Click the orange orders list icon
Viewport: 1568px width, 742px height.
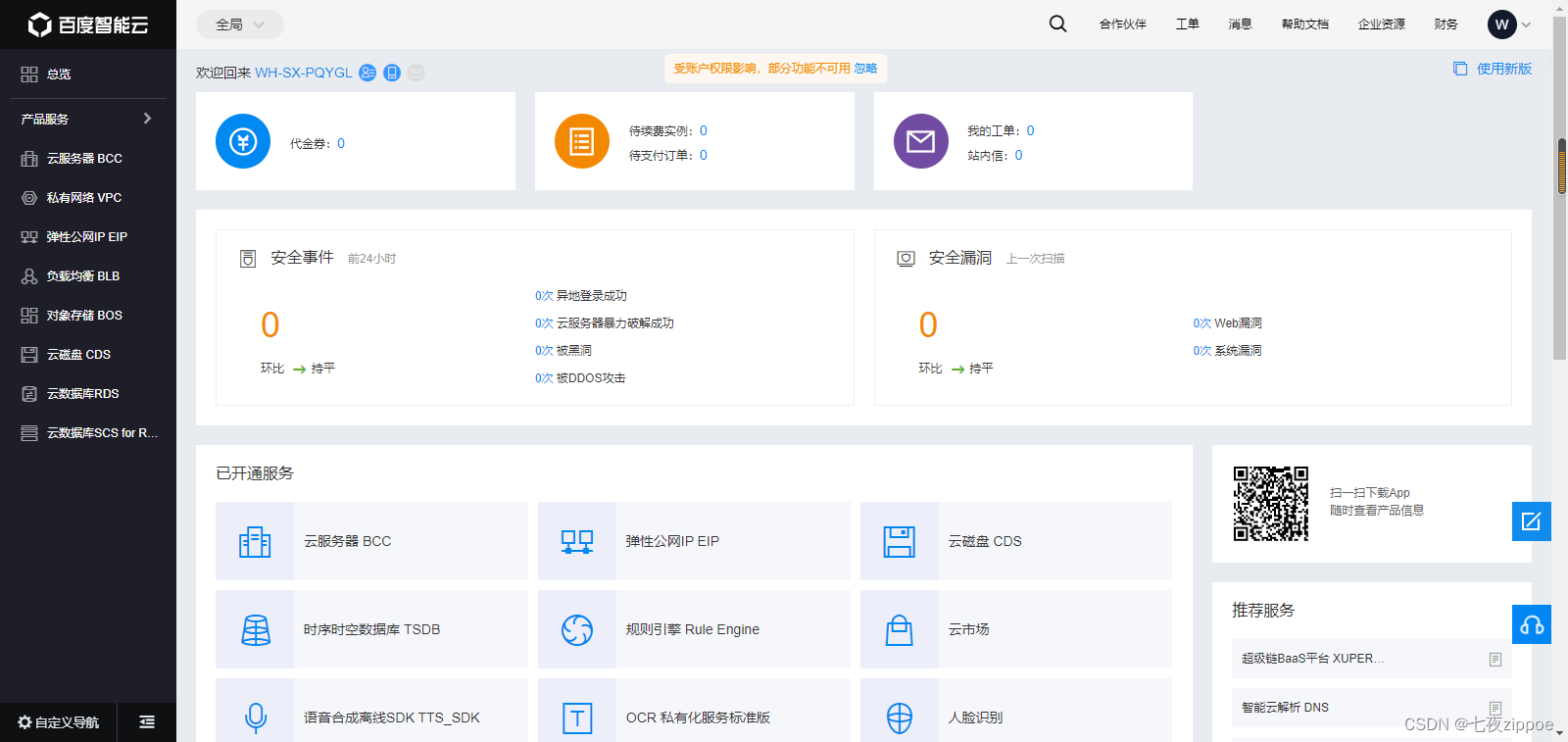582,141
